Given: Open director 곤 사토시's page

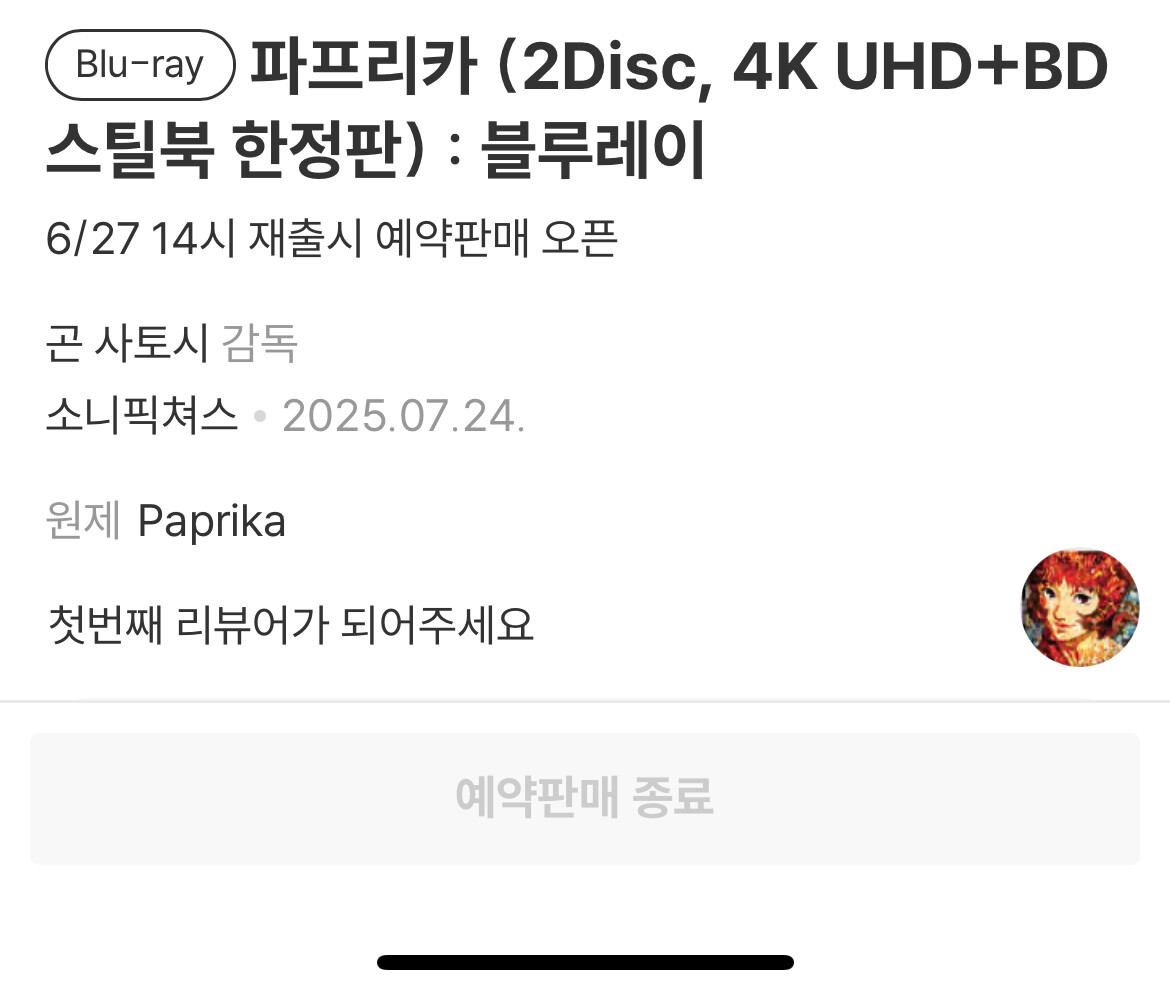Looking at the screenshot, I should pos(127,343).
